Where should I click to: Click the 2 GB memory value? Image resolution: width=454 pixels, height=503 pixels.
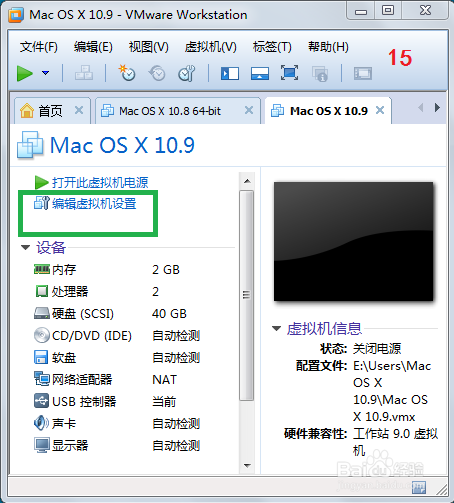[166, 270]
